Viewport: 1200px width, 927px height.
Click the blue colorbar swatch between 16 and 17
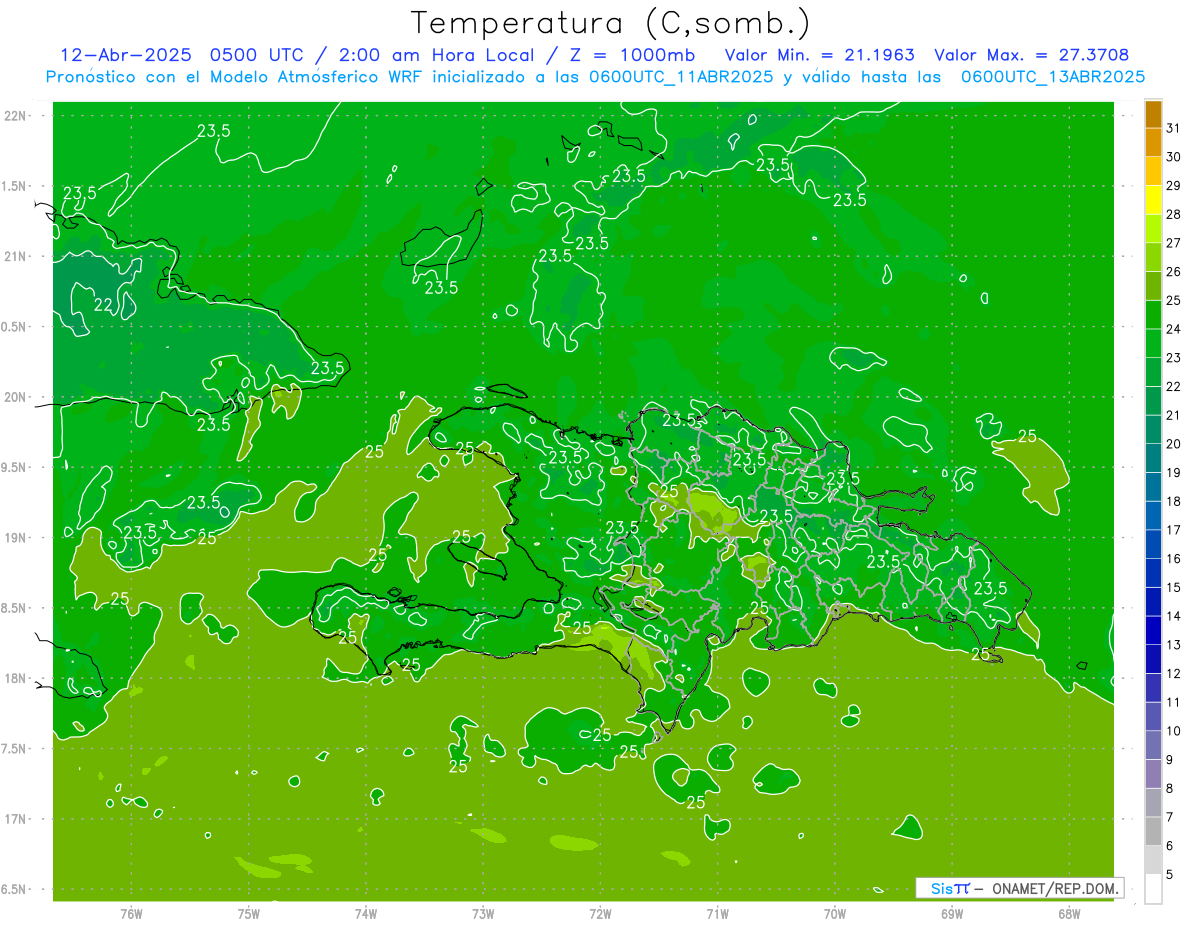[1153, 544]
